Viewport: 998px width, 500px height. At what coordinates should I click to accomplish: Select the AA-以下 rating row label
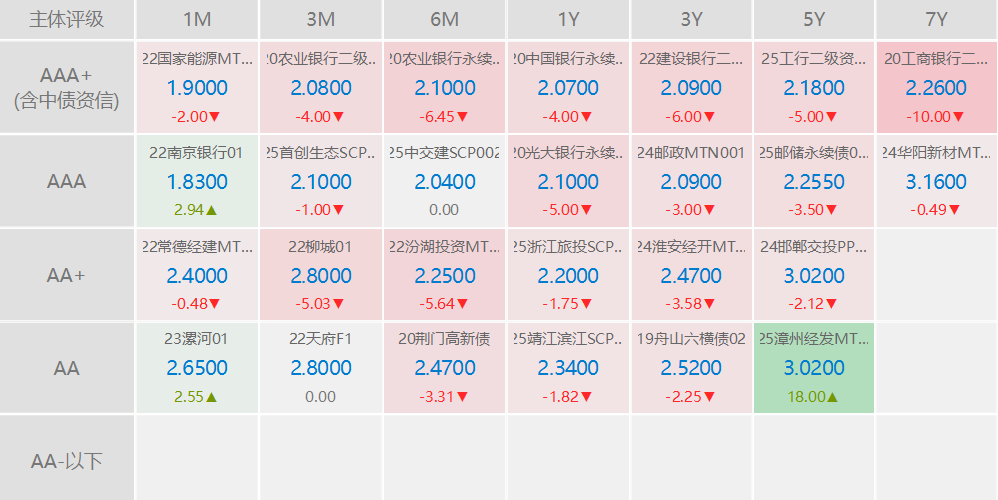point(66,461)
